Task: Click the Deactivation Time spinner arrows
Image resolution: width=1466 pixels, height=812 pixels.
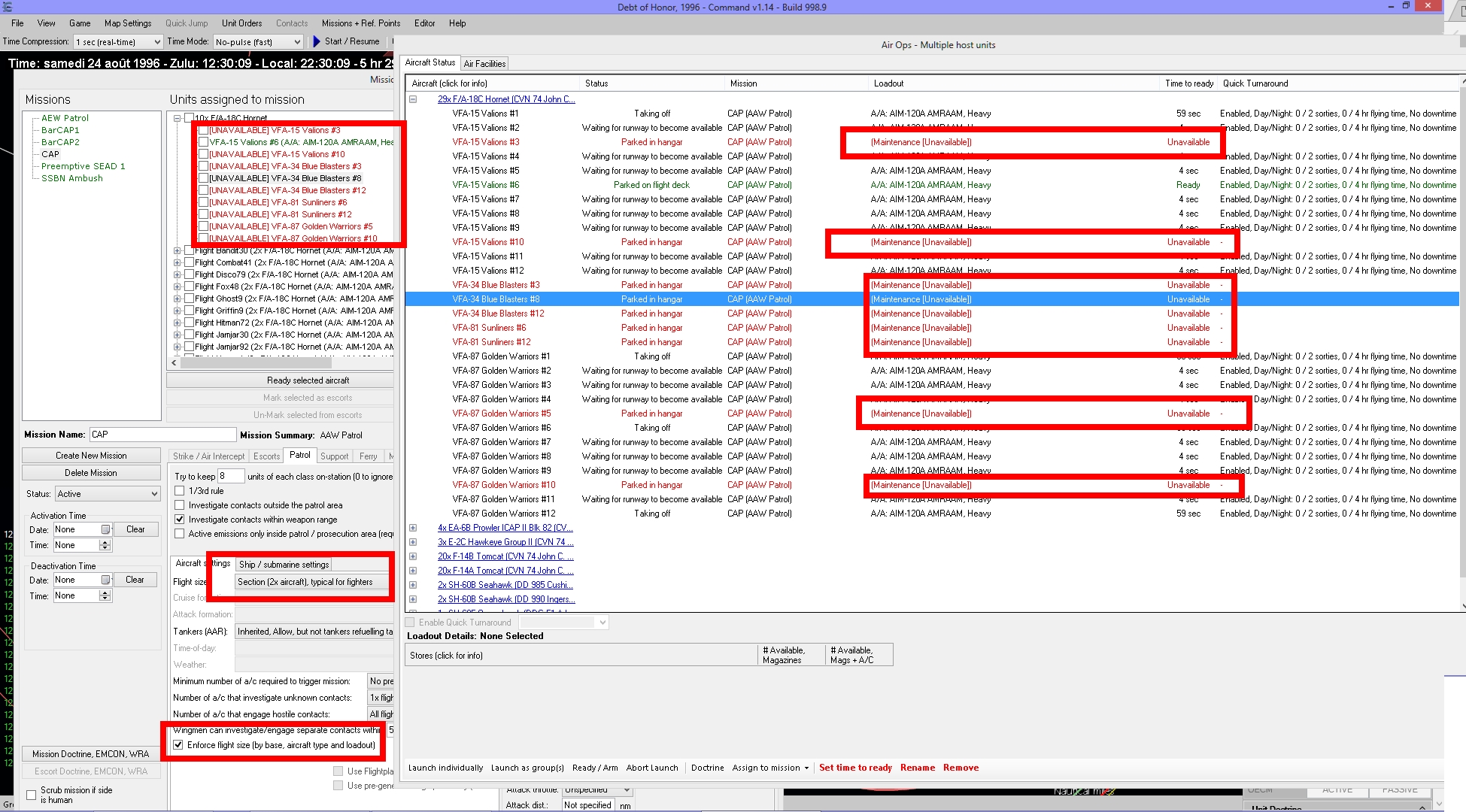Action: [105, 595]
